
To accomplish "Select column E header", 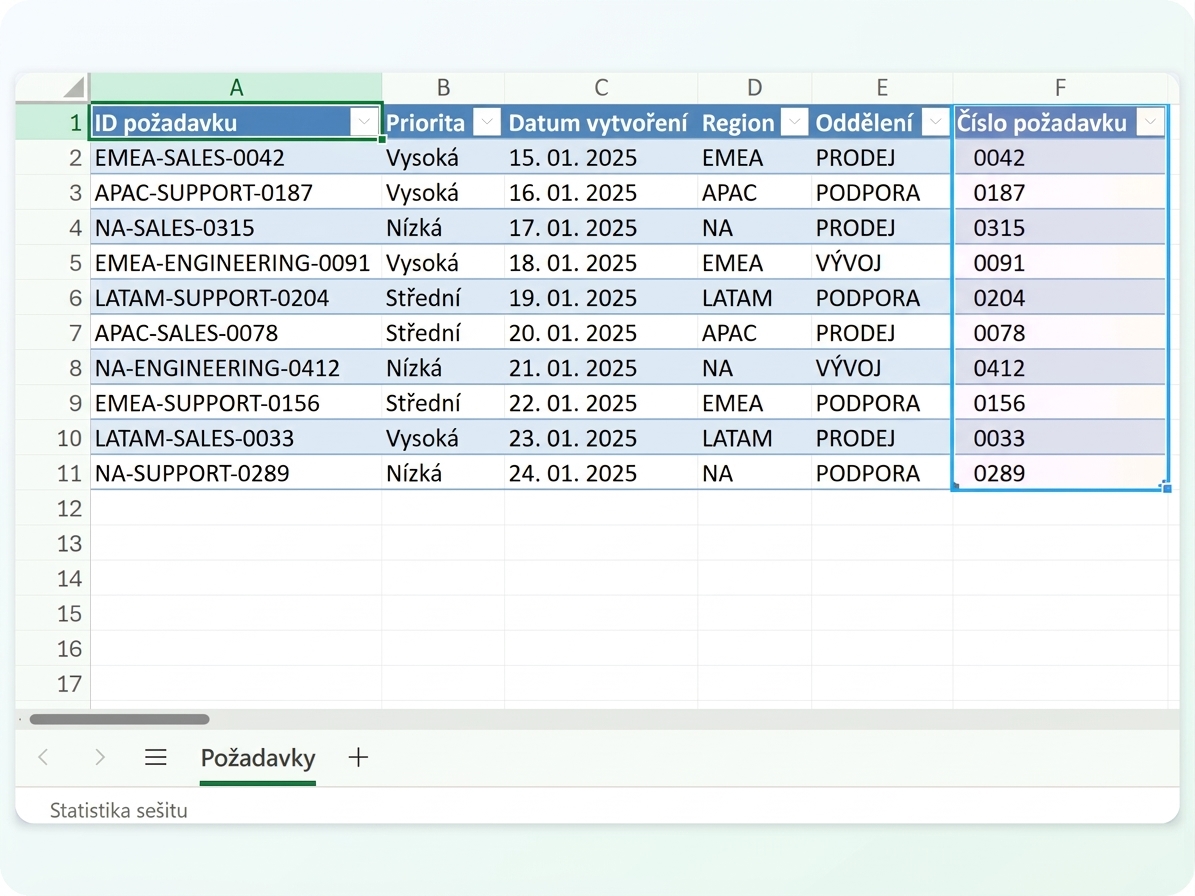I will 882,88.
